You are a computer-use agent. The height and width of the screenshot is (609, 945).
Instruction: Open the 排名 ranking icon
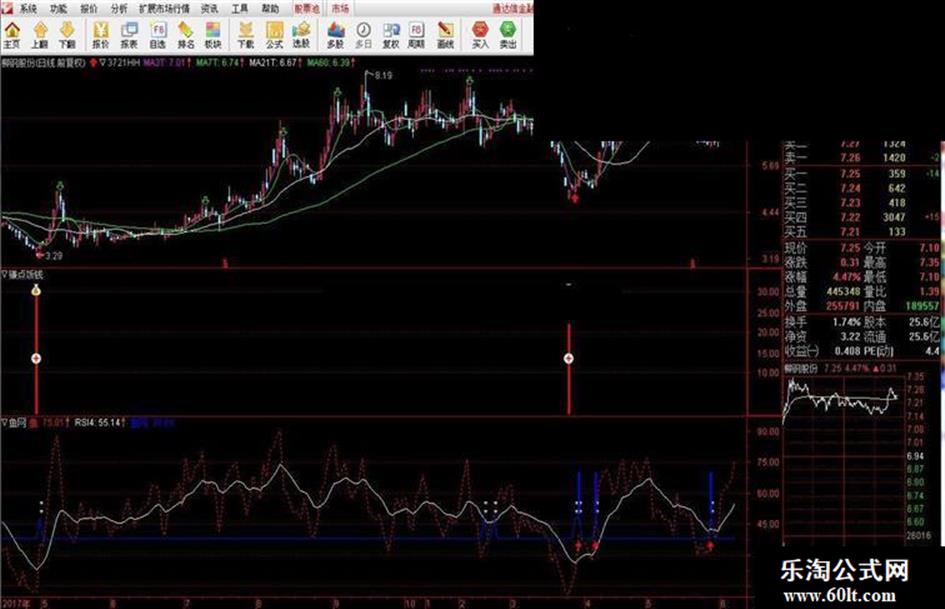[186, 35]
